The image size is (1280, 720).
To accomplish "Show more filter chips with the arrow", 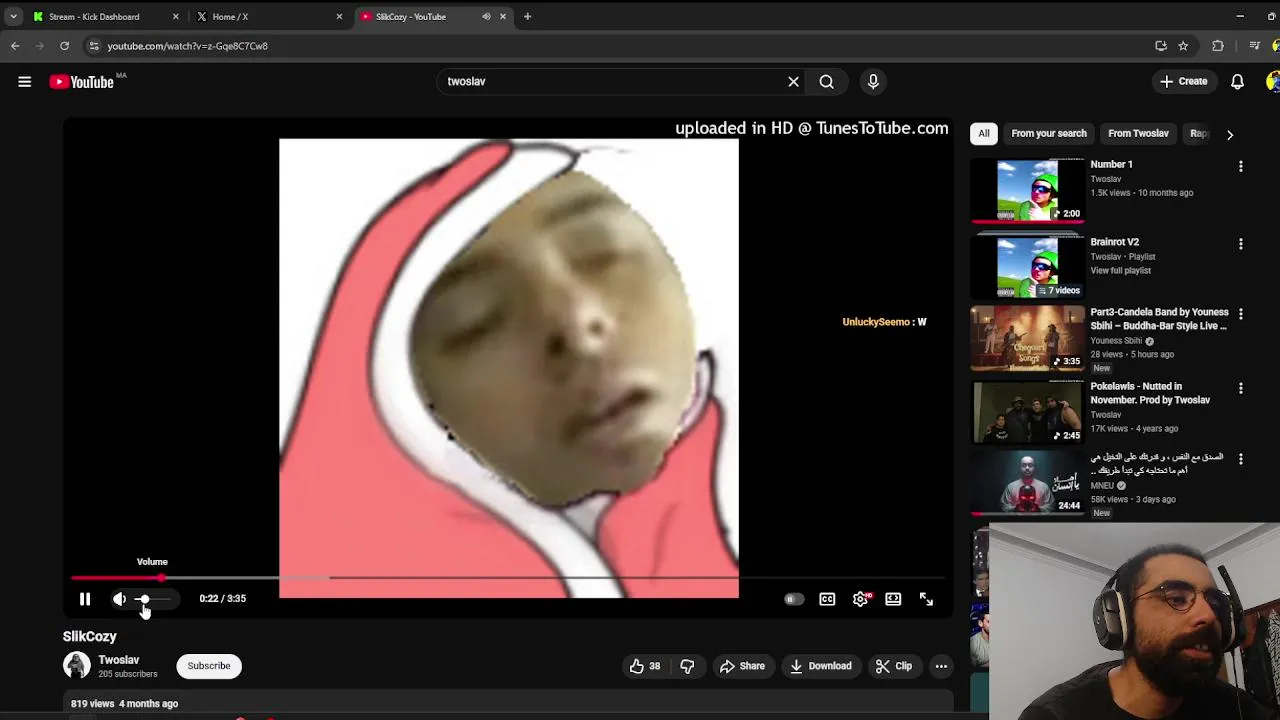I will [1229, 134].
